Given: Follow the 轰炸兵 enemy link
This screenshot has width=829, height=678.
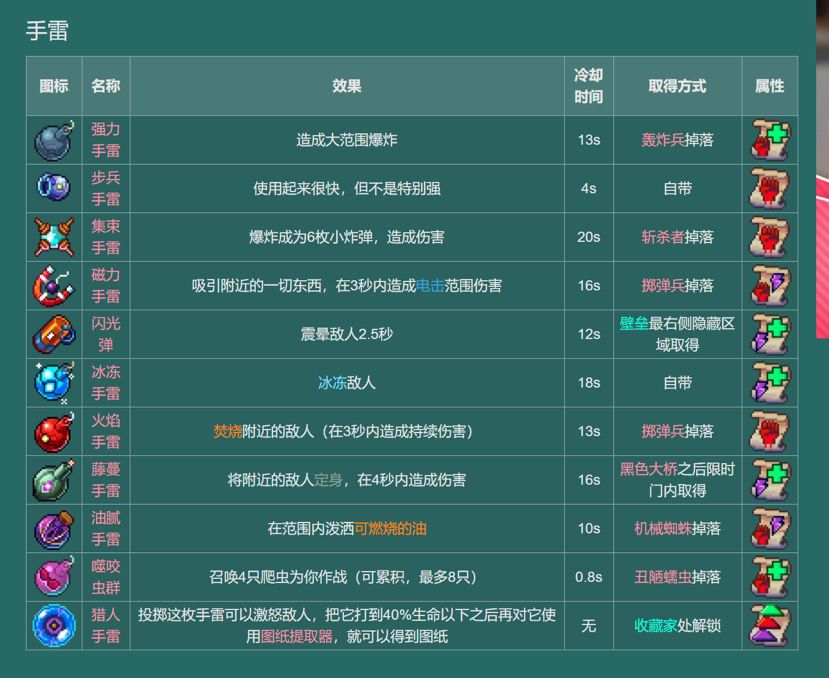Looking at the screenshot, I should click(662, 140).
